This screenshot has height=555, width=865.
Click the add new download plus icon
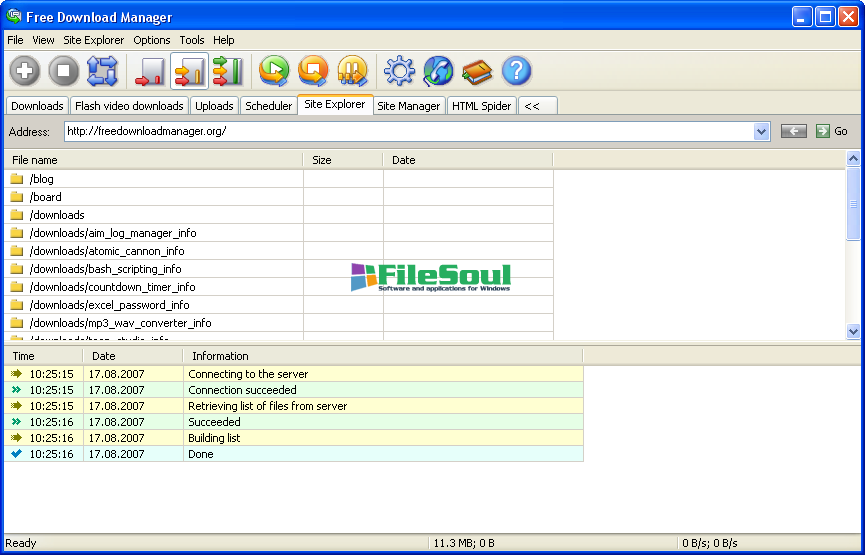tap(25, 71)
